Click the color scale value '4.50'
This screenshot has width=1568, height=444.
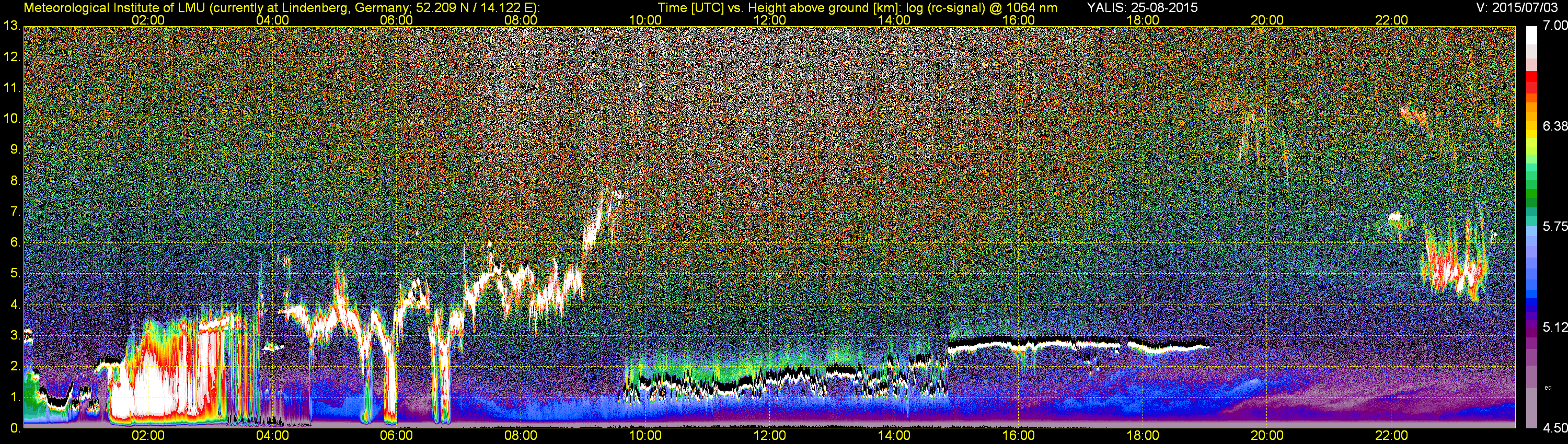tap(1555, 428)
